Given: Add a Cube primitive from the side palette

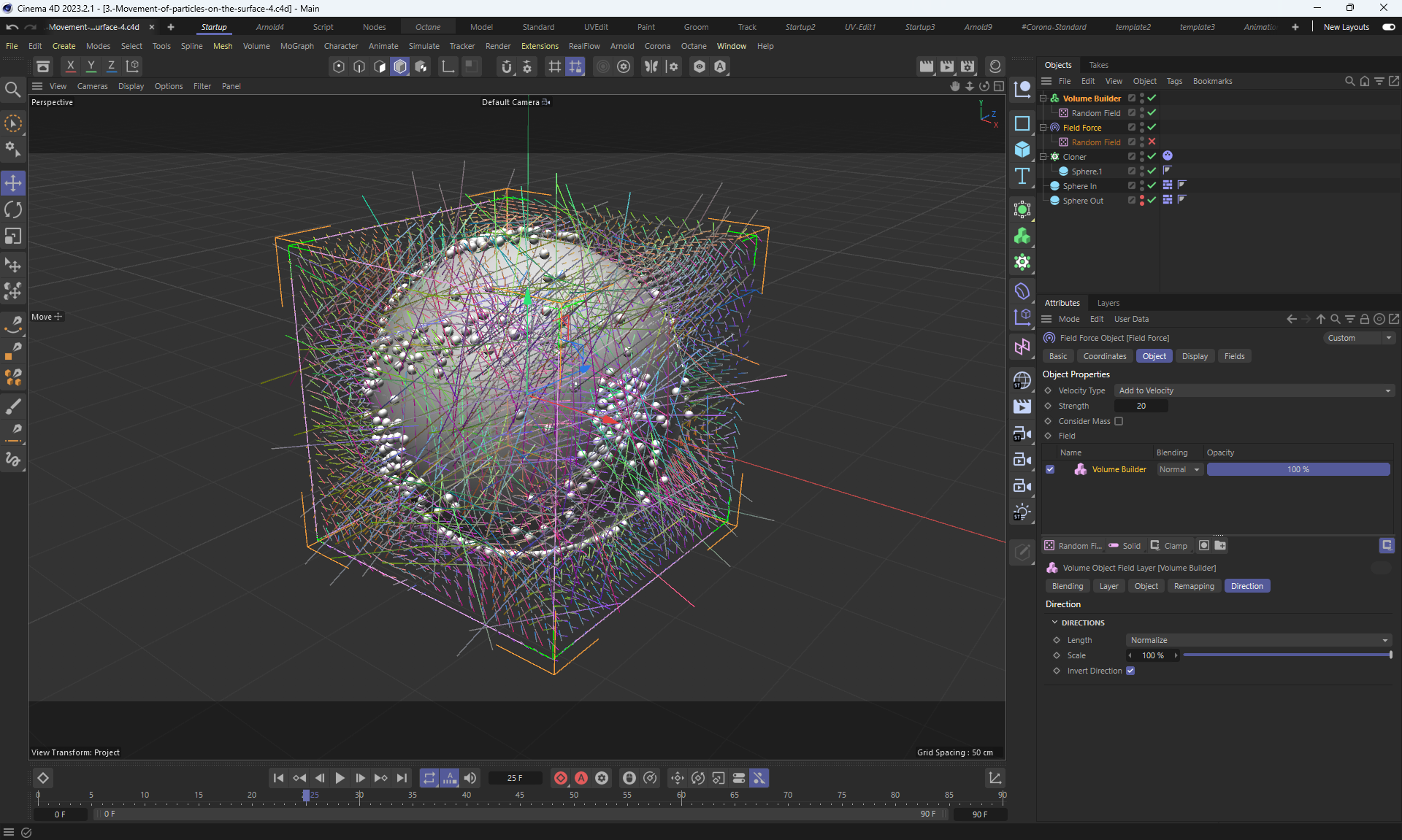Looking at the screenshot, I should pyautogui.click(x=1022, y=150).
